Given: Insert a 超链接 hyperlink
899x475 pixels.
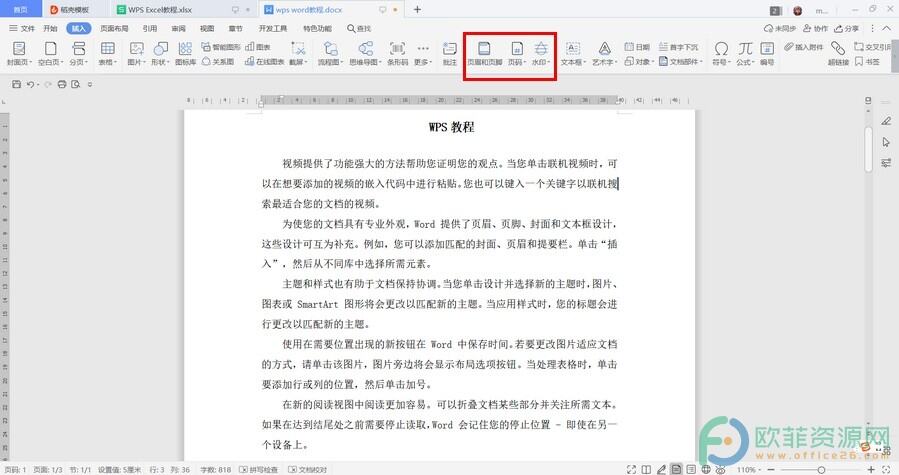Looking at the screenshot, I should click(838, 53).
